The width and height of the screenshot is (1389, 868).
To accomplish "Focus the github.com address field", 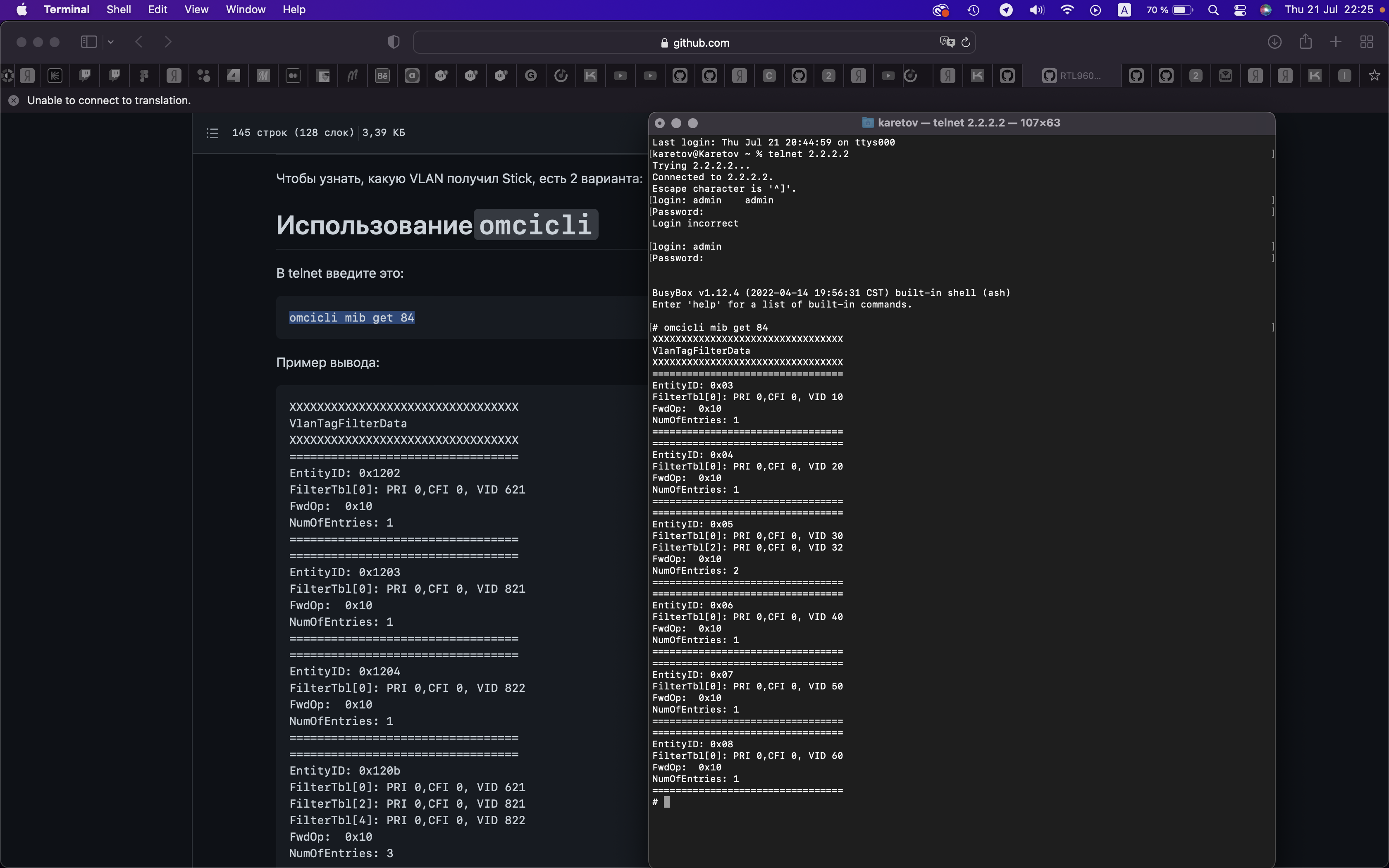I will 694,43.
